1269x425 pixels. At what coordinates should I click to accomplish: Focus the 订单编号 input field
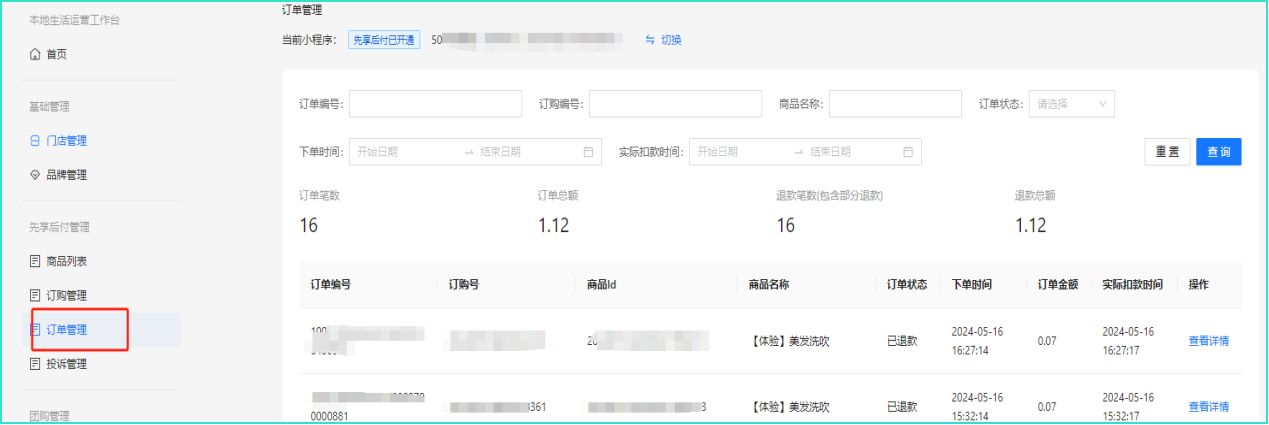[x=435, y=104]
